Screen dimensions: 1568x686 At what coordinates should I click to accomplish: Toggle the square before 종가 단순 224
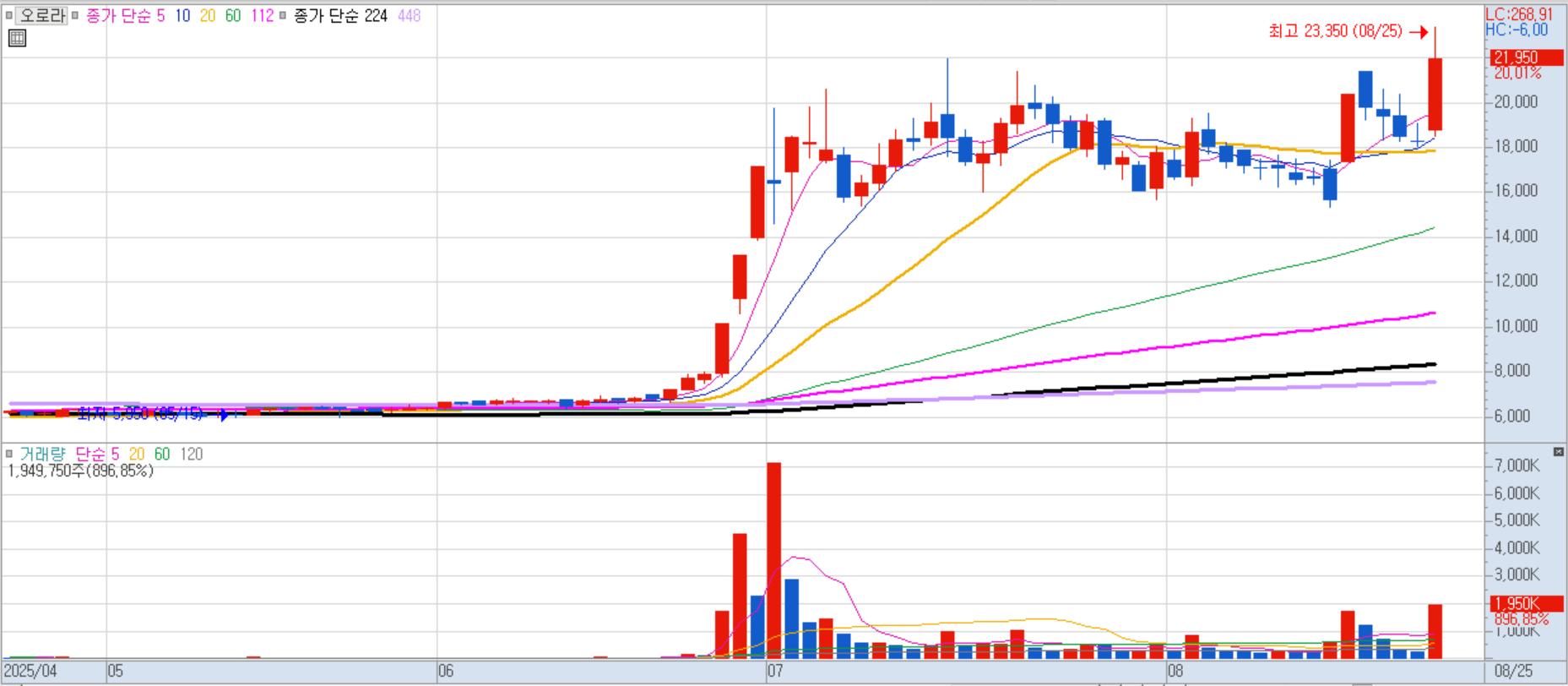coord(283,15)
